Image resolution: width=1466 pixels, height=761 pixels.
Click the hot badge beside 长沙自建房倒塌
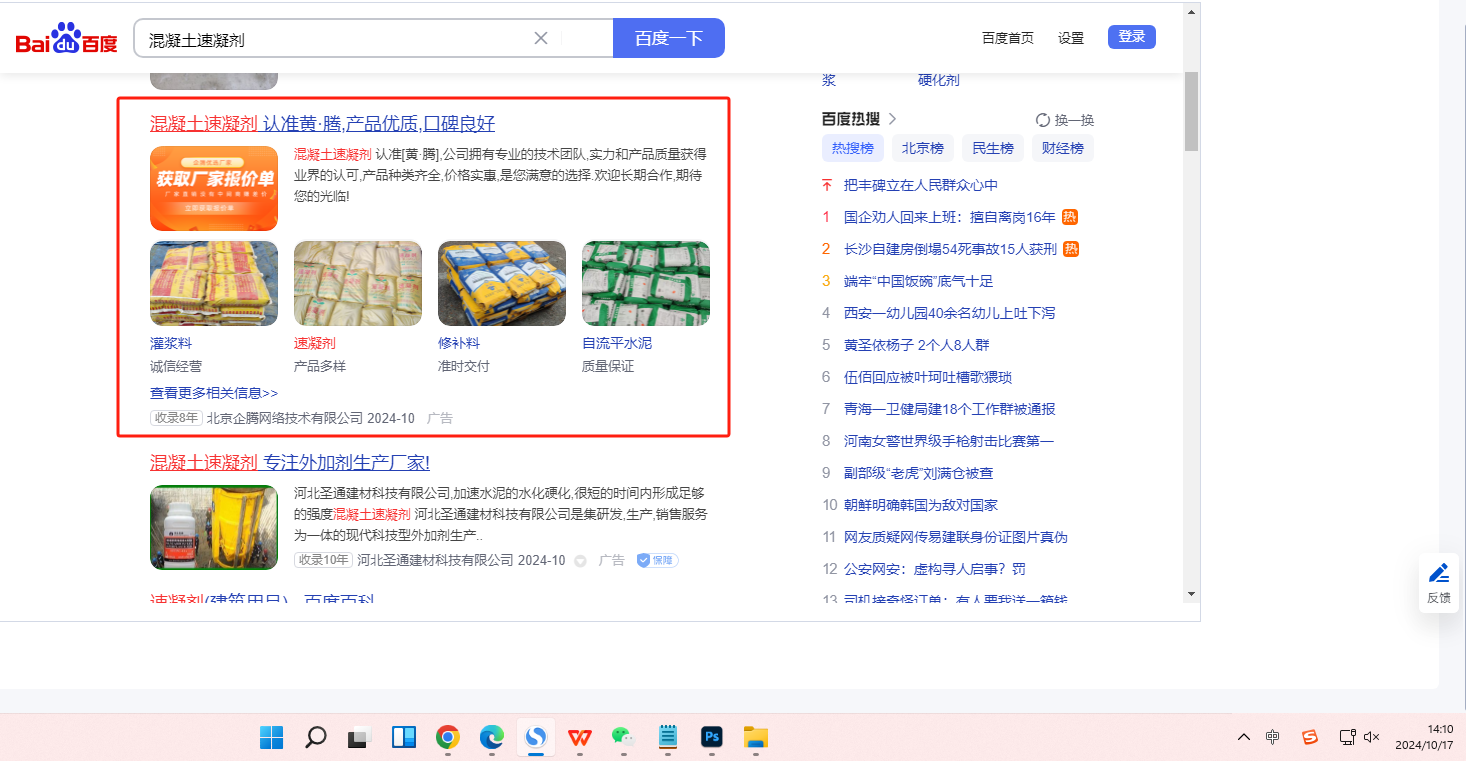pos(1071,249)
